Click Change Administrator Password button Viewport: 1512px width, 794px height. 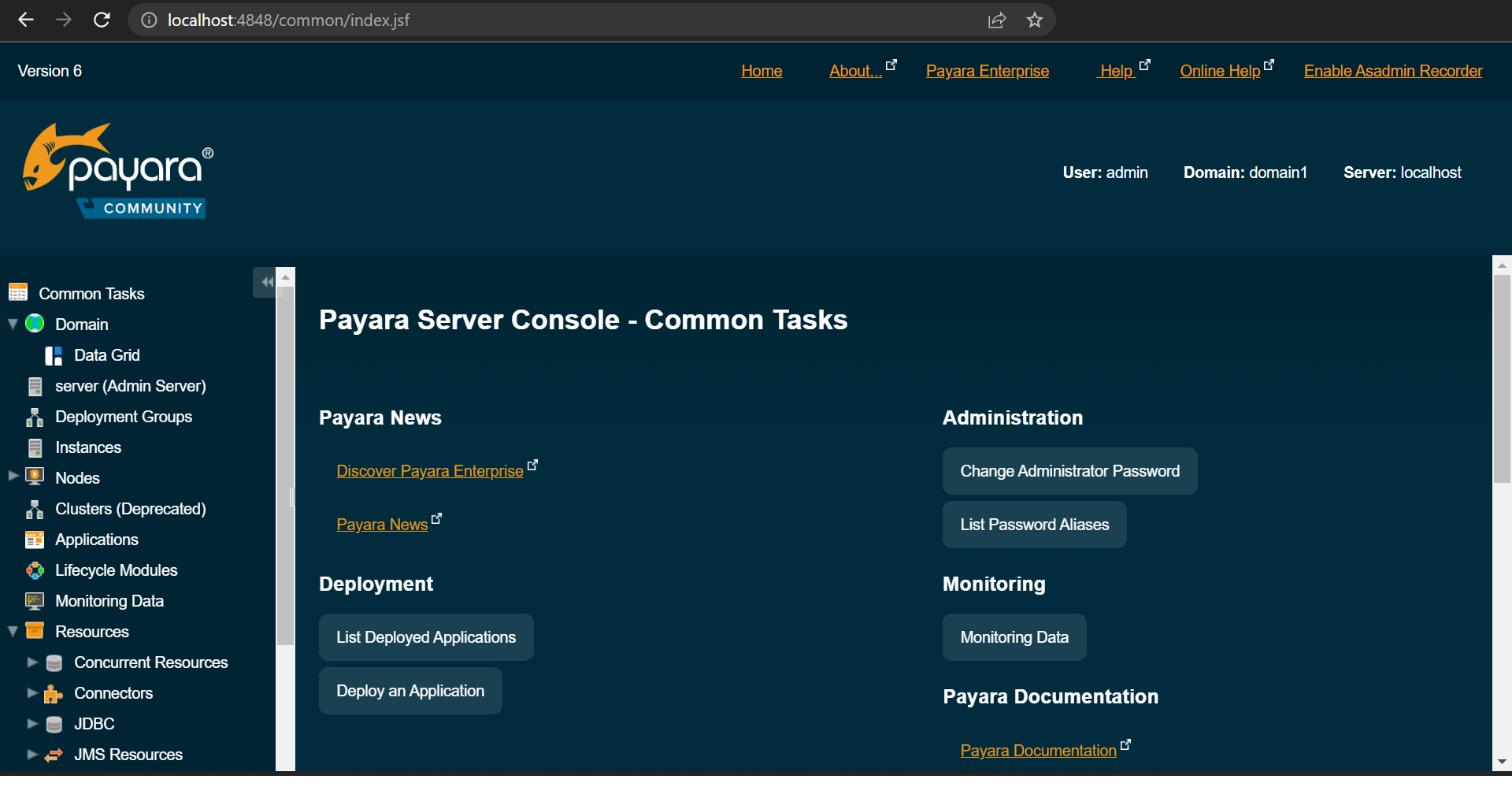click(x=1069, y=471)
